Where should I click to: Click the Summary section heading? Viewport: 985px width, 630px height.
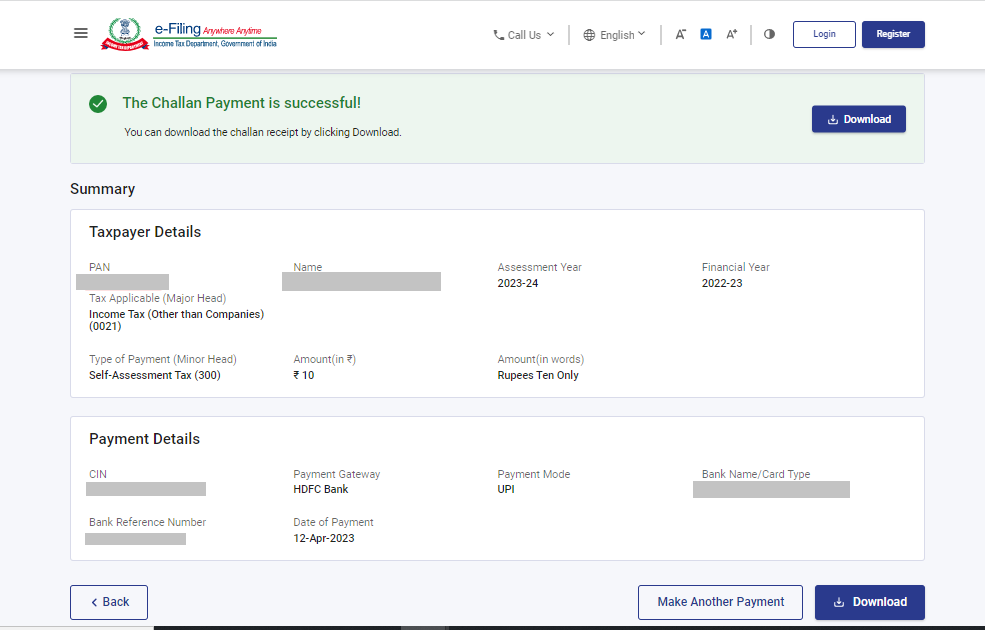click(x=102, y=189)
